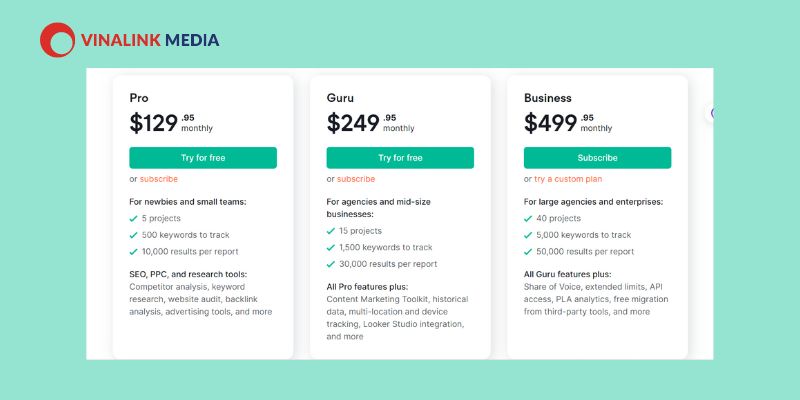Click the Vinalink Media red circle logo
The width and height of the screenshot is (800, 400).
57,40
